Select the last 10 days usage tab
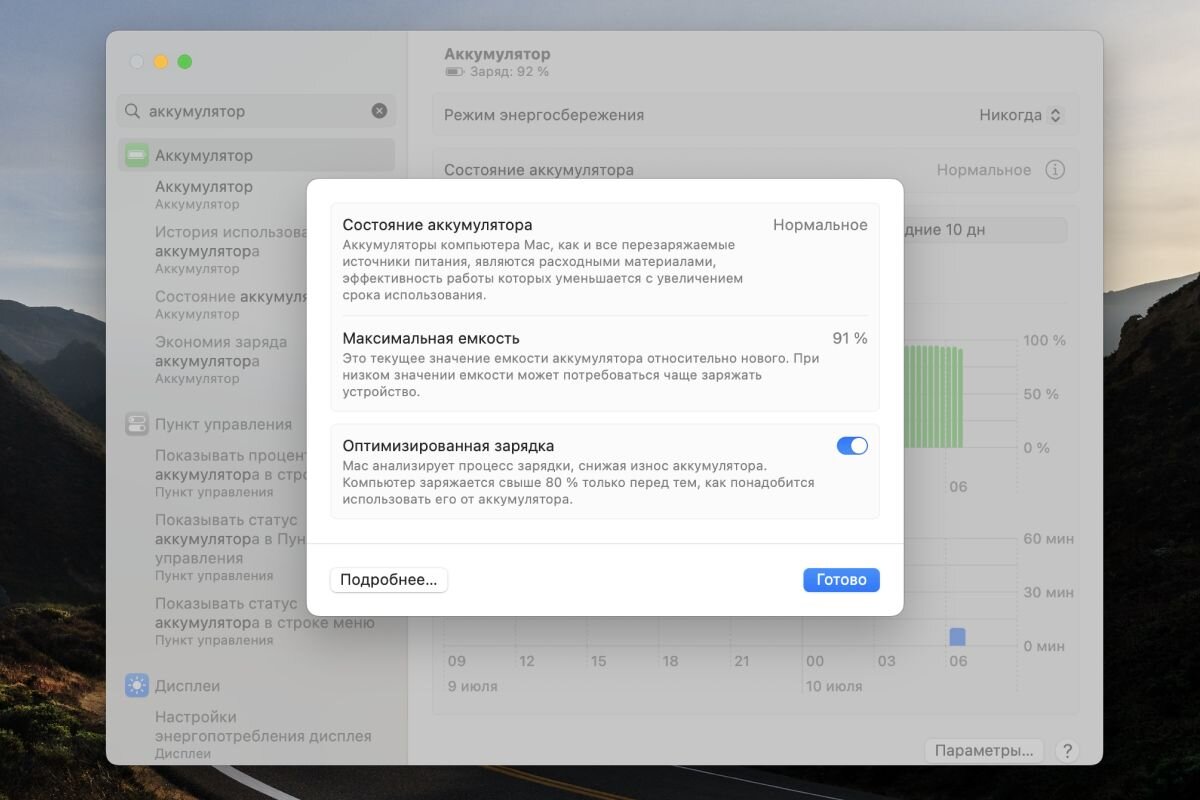Viewport: 1200px width, 800px height. coord(985,230)
